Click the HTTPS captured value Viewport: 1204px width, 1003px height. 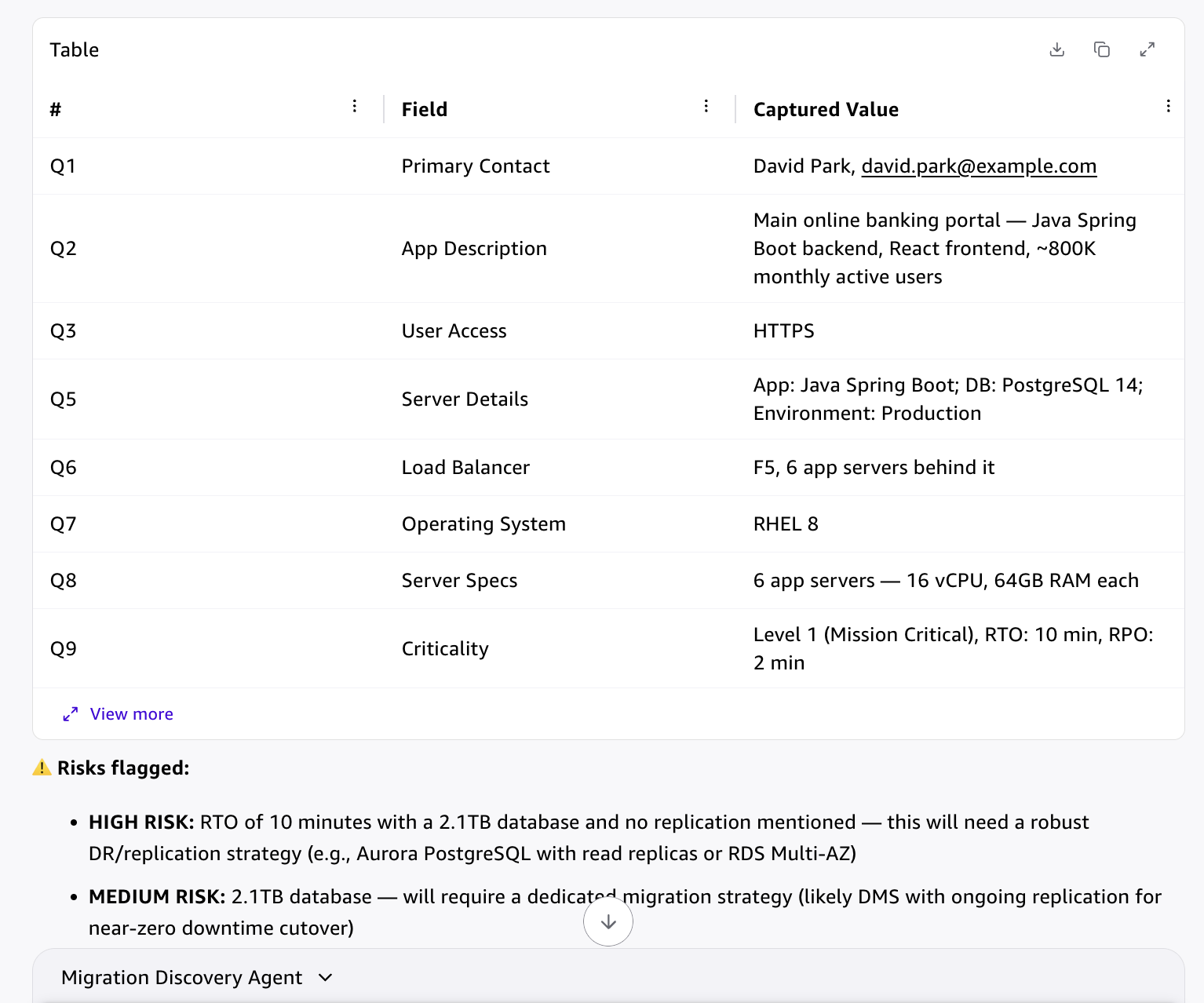tap(784, 331)
